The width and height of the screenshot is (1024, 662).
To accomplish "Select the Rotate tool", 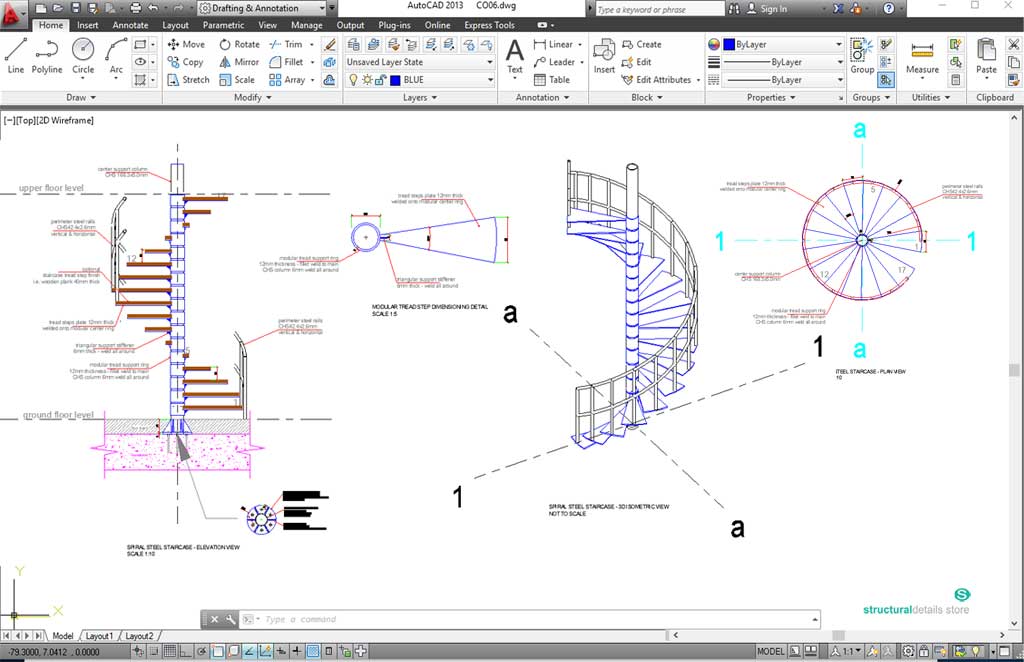I will point(240,44).
